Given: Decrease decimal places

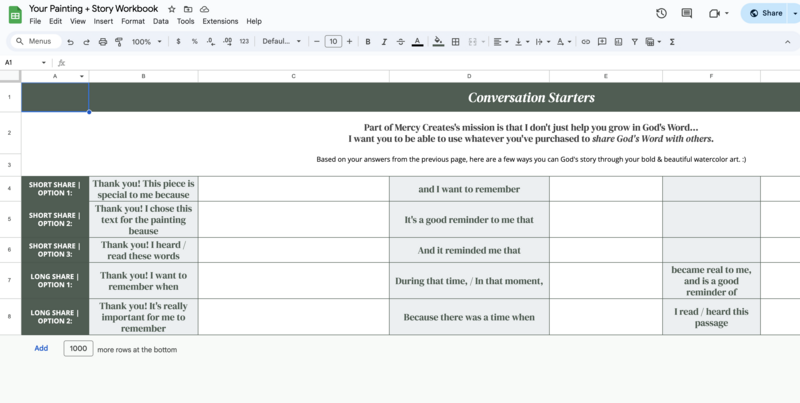Looking at the screenshot, I should 211,42.
